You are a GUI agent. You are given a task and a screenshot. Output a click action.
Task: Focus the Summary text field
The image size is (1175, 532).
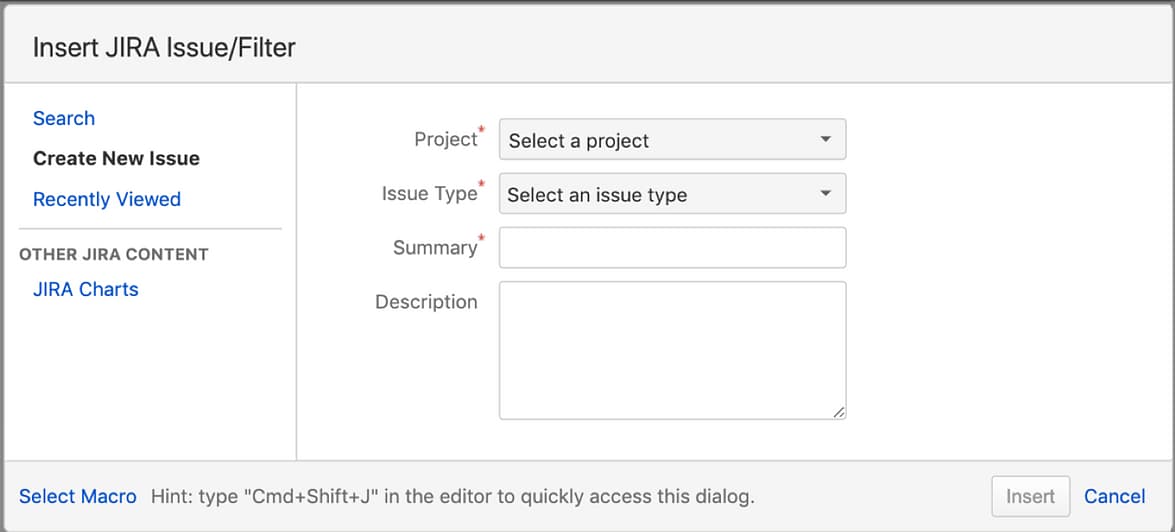(x=672, y=247)
